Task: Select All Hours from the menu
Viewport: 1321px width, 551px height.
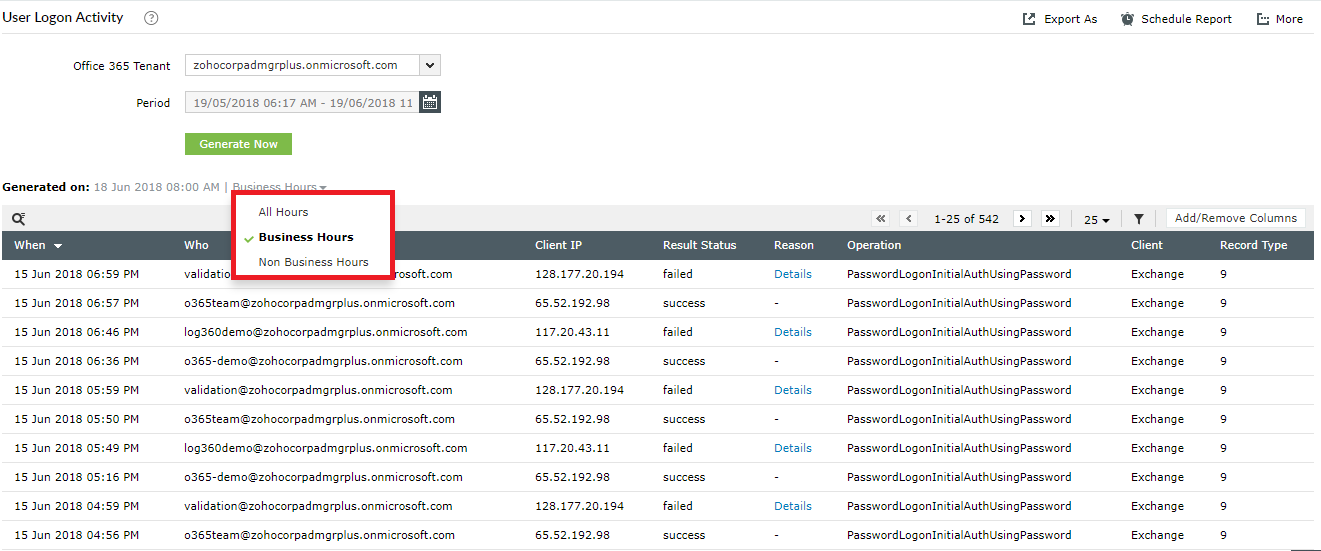Action: tap(283, 212)
